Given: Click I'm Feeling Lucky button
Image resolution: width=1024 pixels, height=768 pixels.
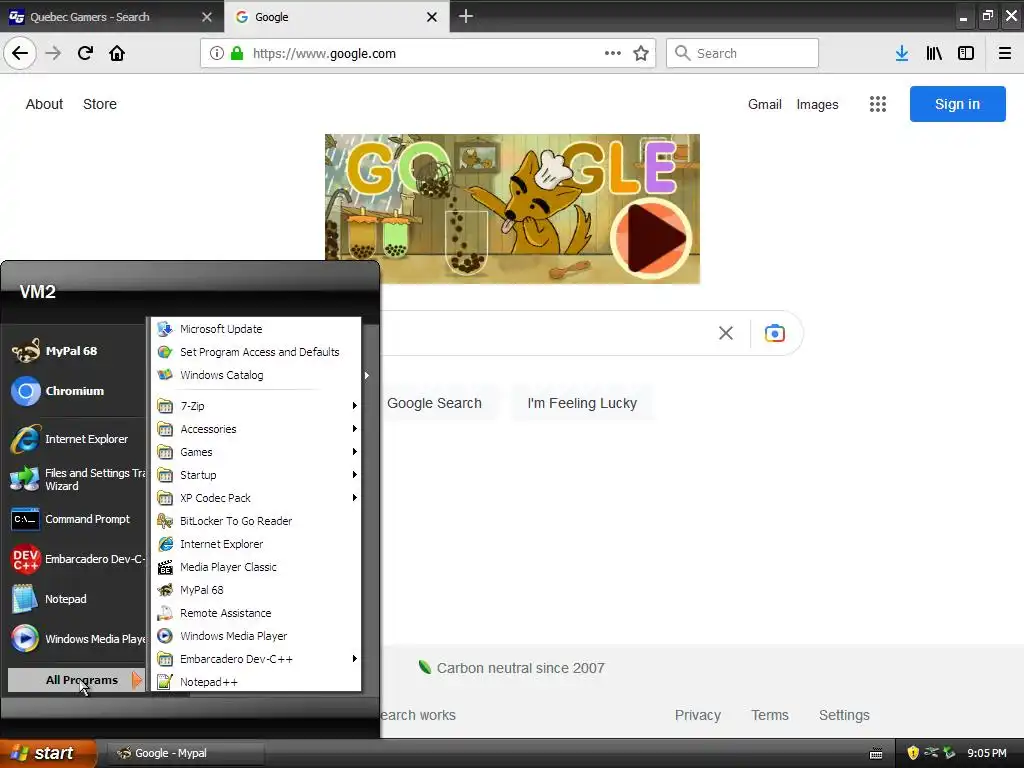Looking at the screenshot, I should 582,403.
